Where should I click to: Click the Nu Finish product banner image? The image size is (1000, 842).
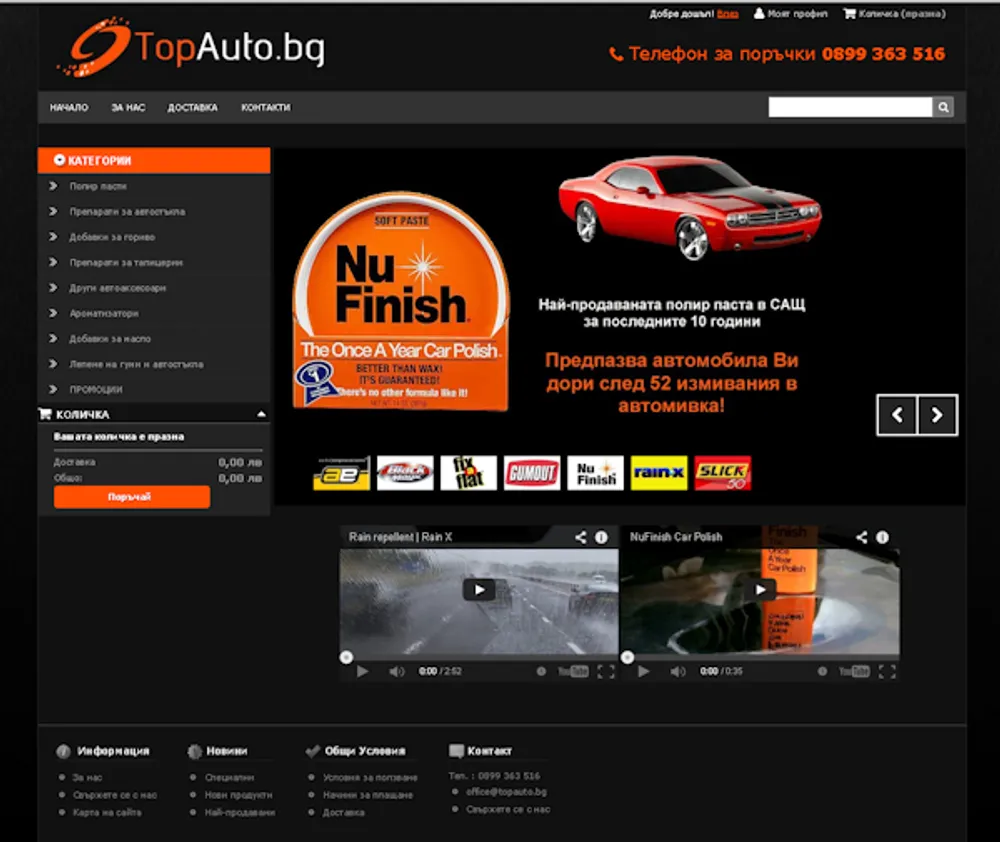click(x=401, y=300)
